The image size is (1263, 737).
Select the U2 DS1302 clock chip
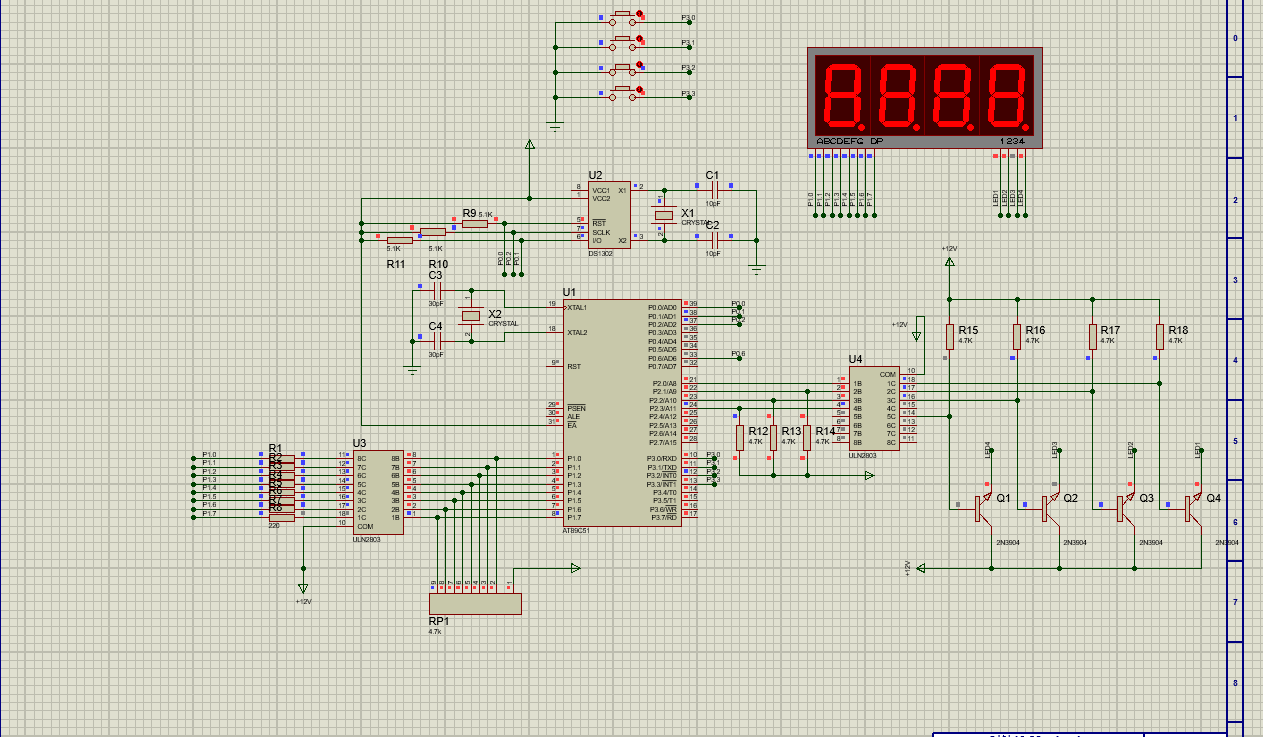click(x=609, y=215)
